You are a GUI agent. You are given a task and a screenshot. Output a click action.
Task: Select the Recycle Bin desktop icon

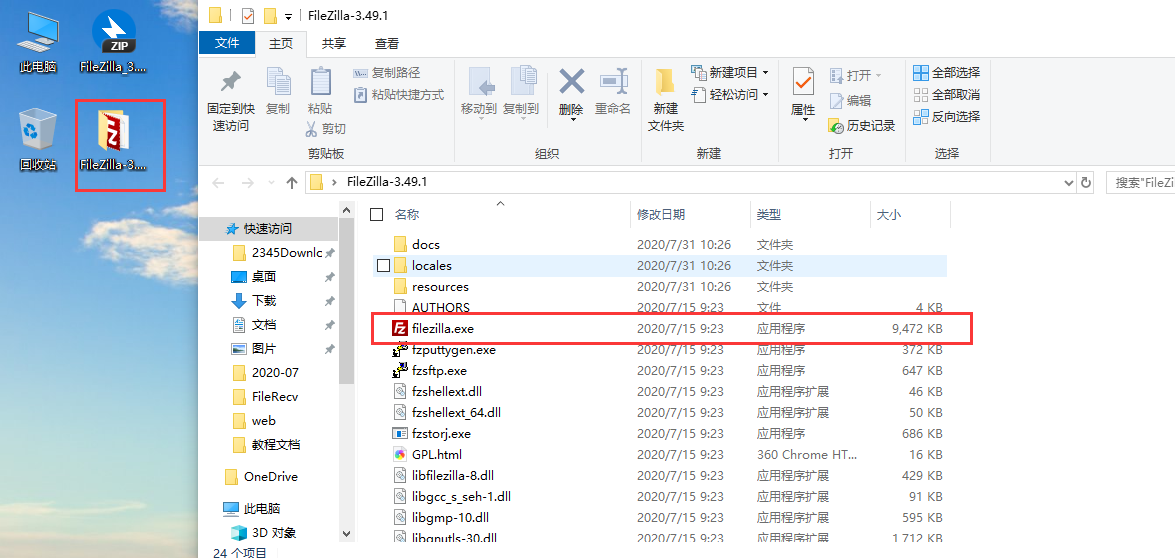coord(37,140)
